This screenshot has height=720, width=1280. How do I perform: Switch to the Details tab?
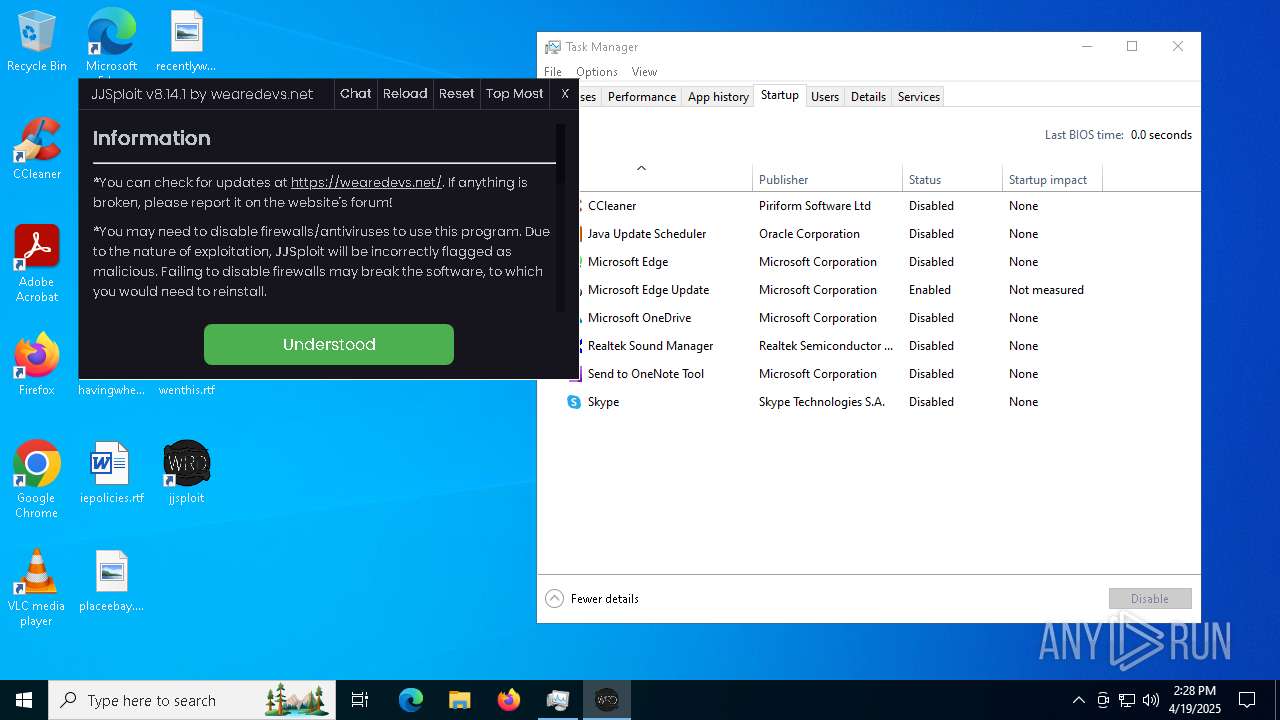click(x=868, y=97)
